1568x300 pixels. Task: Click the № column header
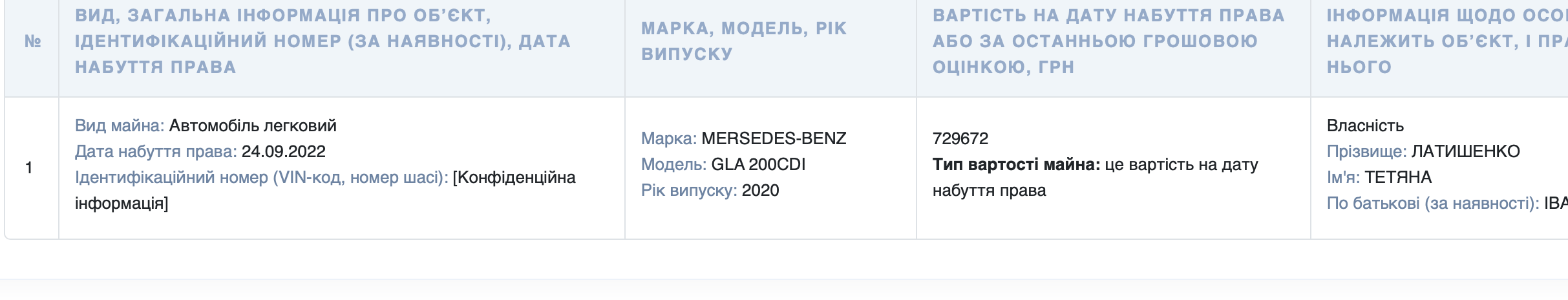click(32, 41)
